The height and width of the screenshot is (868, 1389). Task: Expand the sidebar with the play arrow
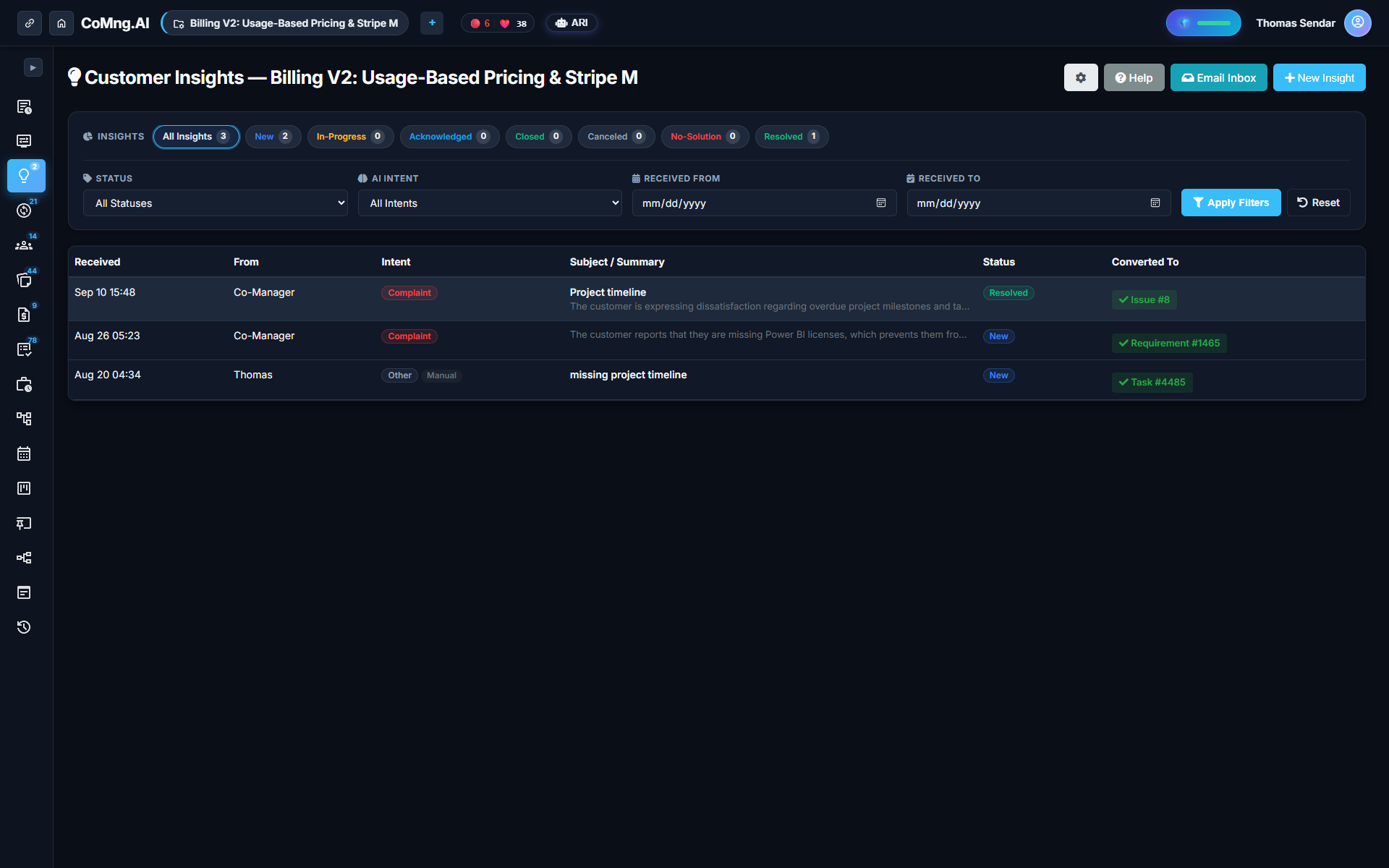coord(33,67)
